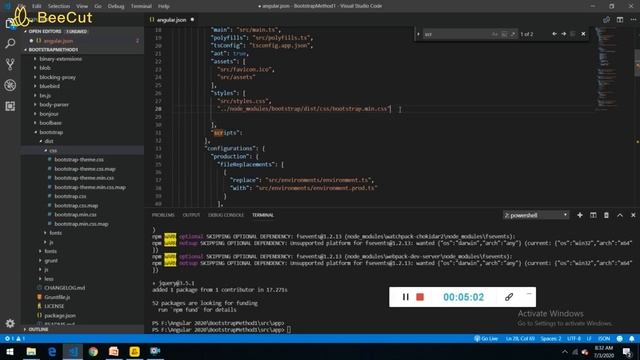
Task: Open the Terminal menu
Action: 141,6
